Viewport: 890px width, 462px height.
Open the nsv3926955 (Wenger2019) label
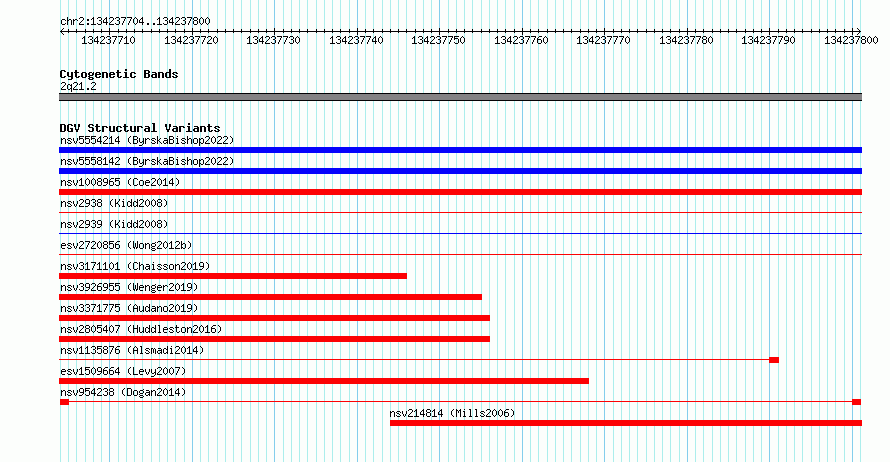[x=129, y=287]
